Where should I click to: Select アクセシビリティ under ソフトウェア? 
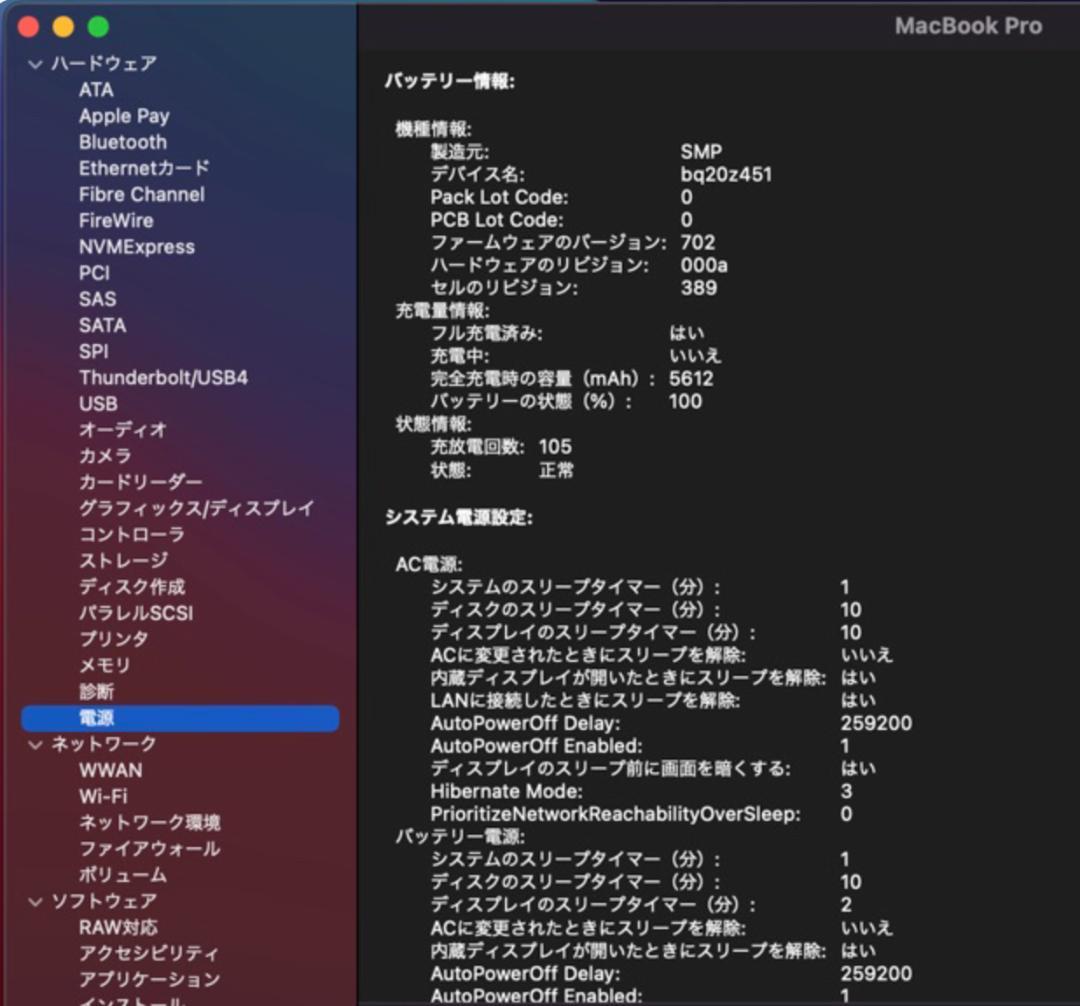143,953
